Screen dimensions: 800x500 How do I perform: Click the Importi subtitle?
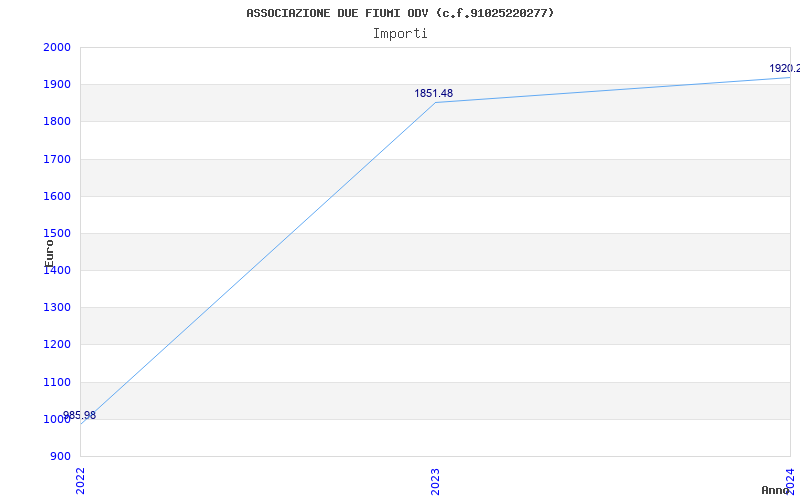400,34
